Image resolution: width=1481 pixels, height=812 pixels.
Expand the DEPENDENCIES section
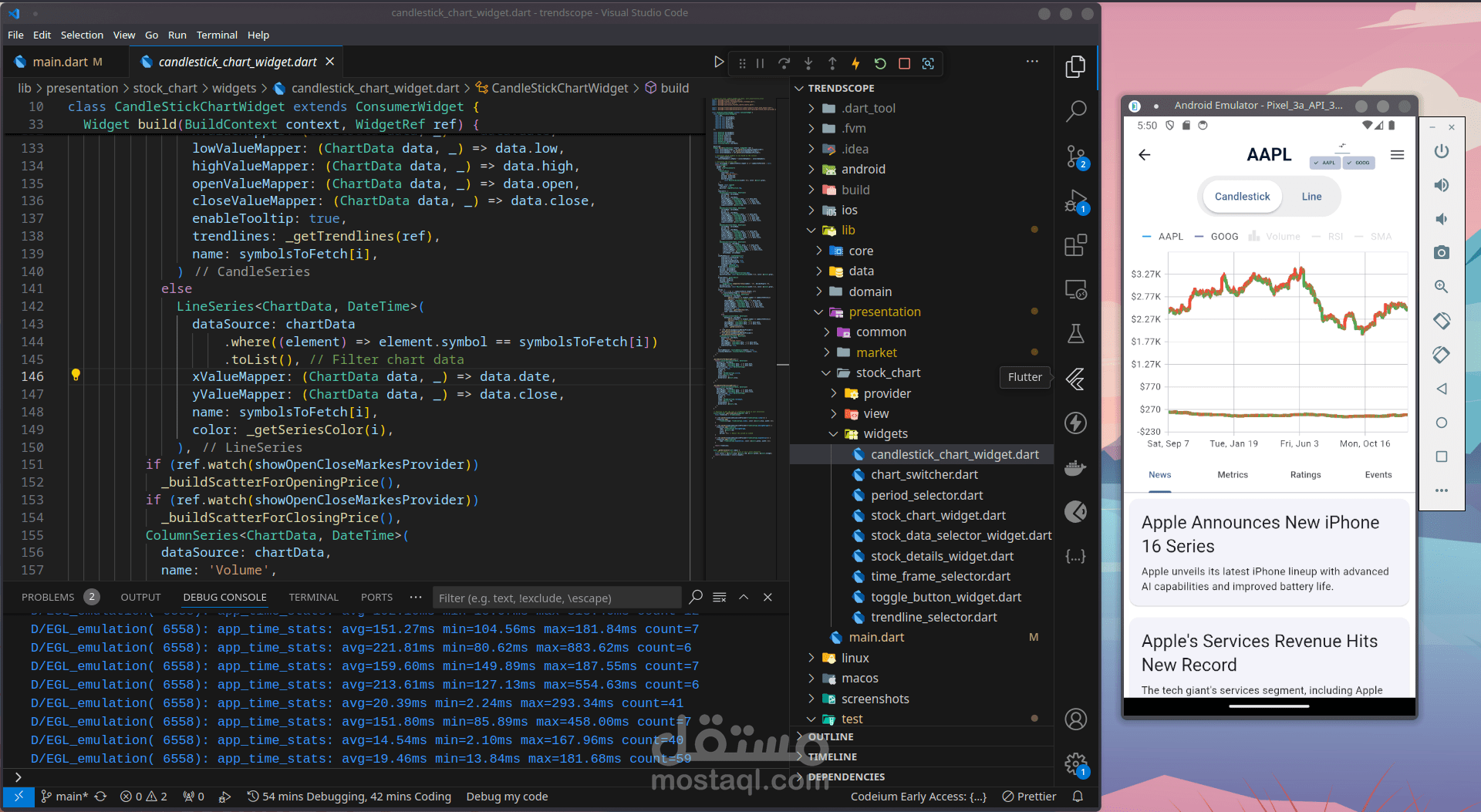point(845,777)
